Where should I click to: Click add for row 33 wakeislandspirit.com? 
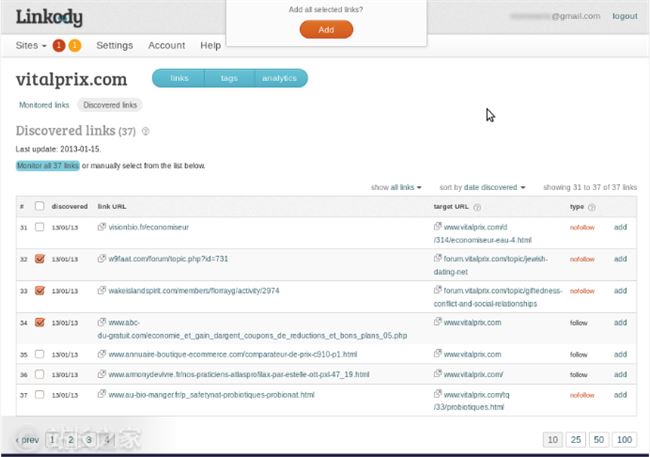coord(620,291)
